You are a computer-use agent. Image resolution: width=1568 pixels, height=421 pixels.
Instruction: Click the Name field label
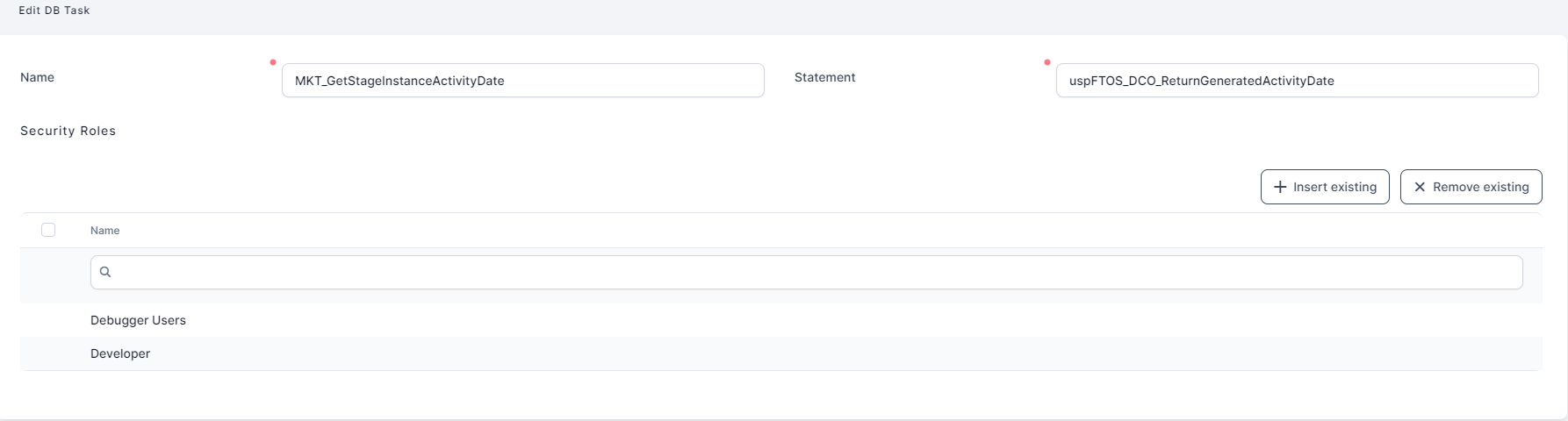38,77
